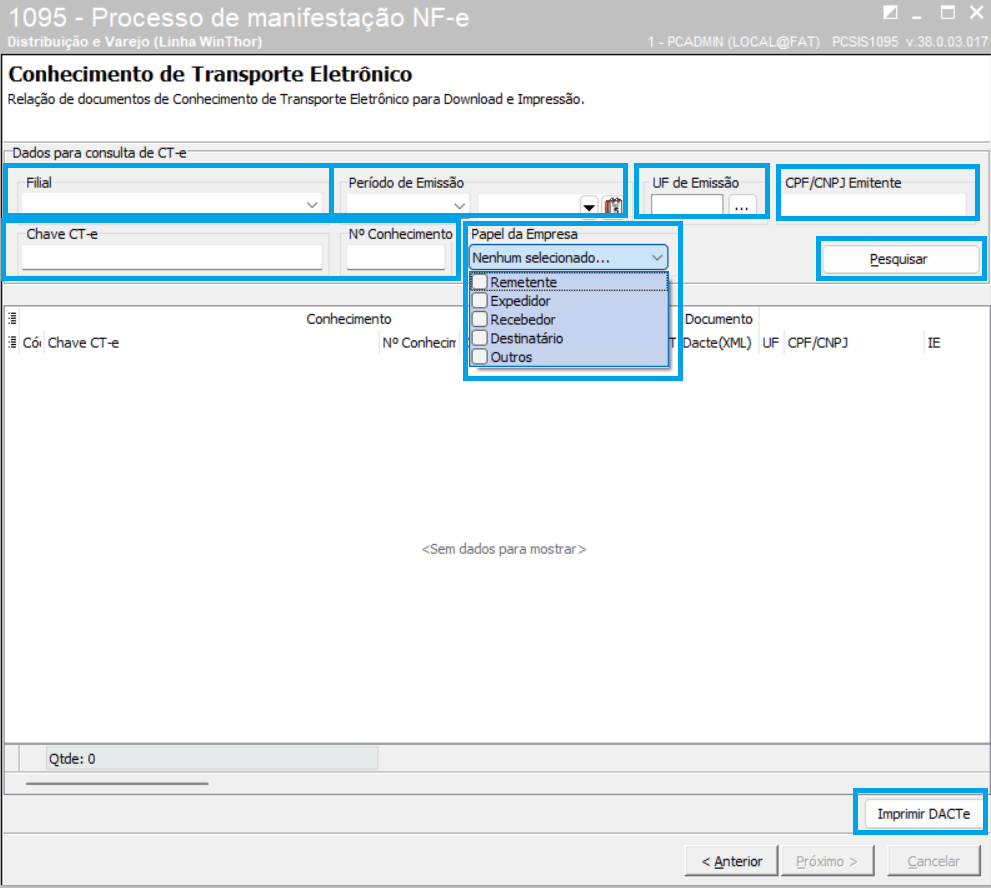Focus the Nº Conhecimento input field

click(396, 257)
